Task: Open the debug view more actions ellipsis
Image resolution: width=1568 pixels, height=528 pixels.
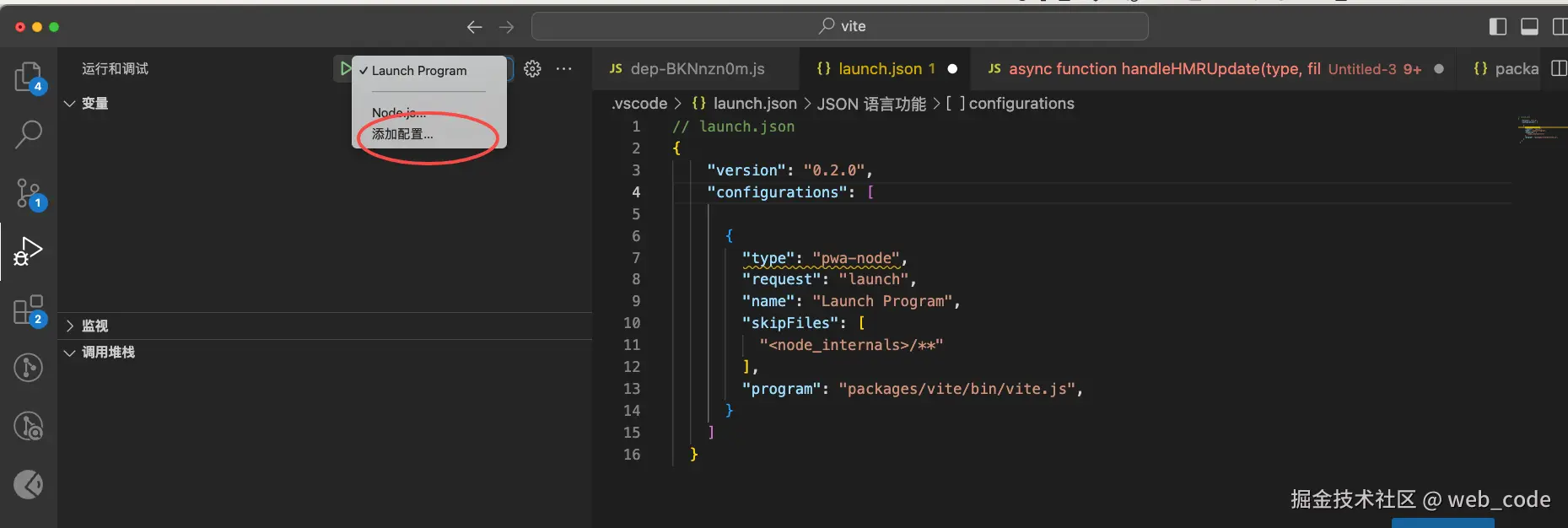Action: [x=564, y=69]
